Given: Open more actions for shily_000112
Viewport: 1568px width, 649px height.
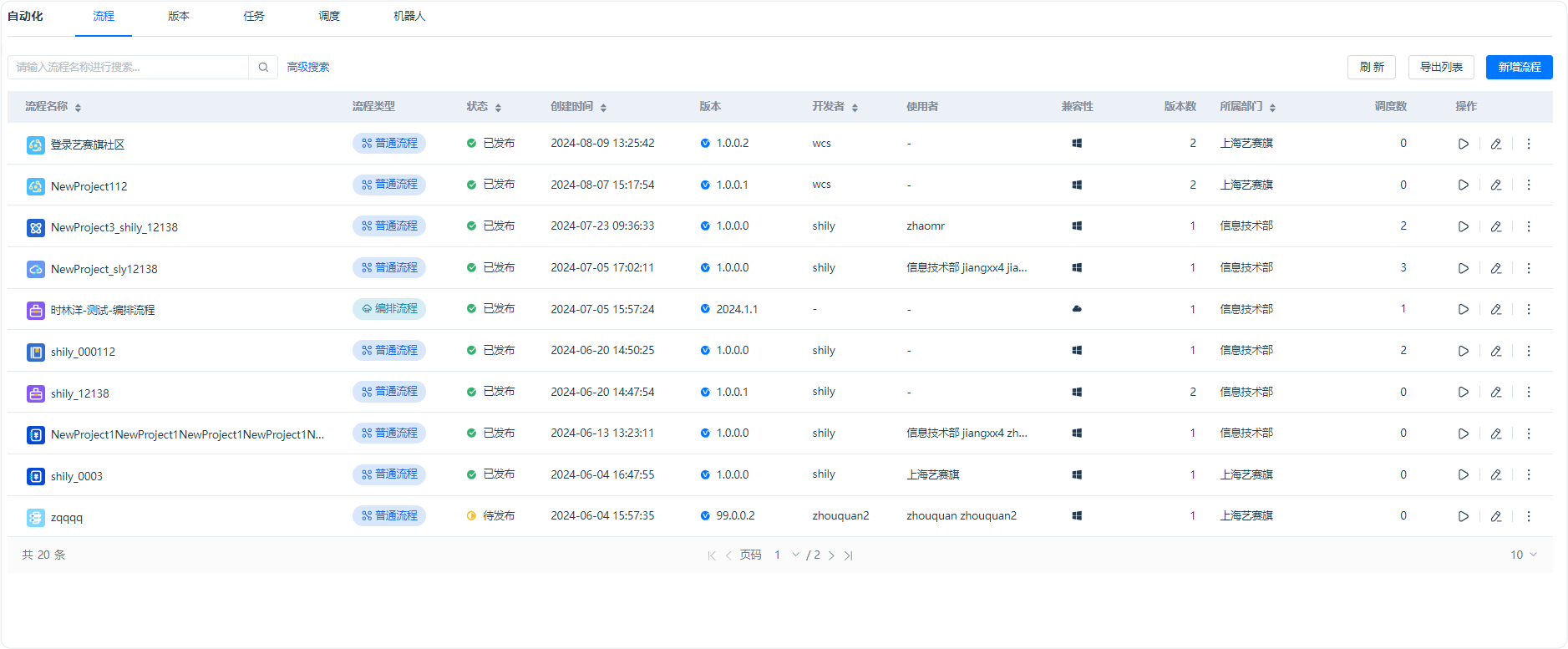Looking at the screenshot, I should (1529, 351).
